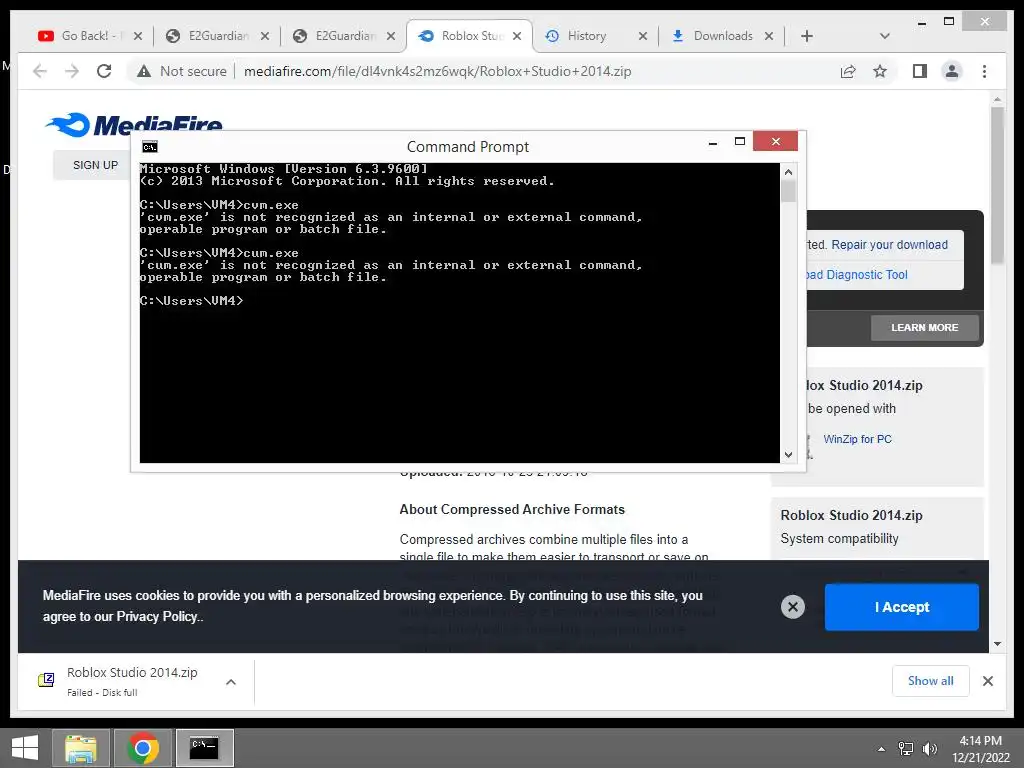Select the Roblox Studio tab
Image resolution: width=1024 pixels, height=768 pixels.
(x=468, y=36)
